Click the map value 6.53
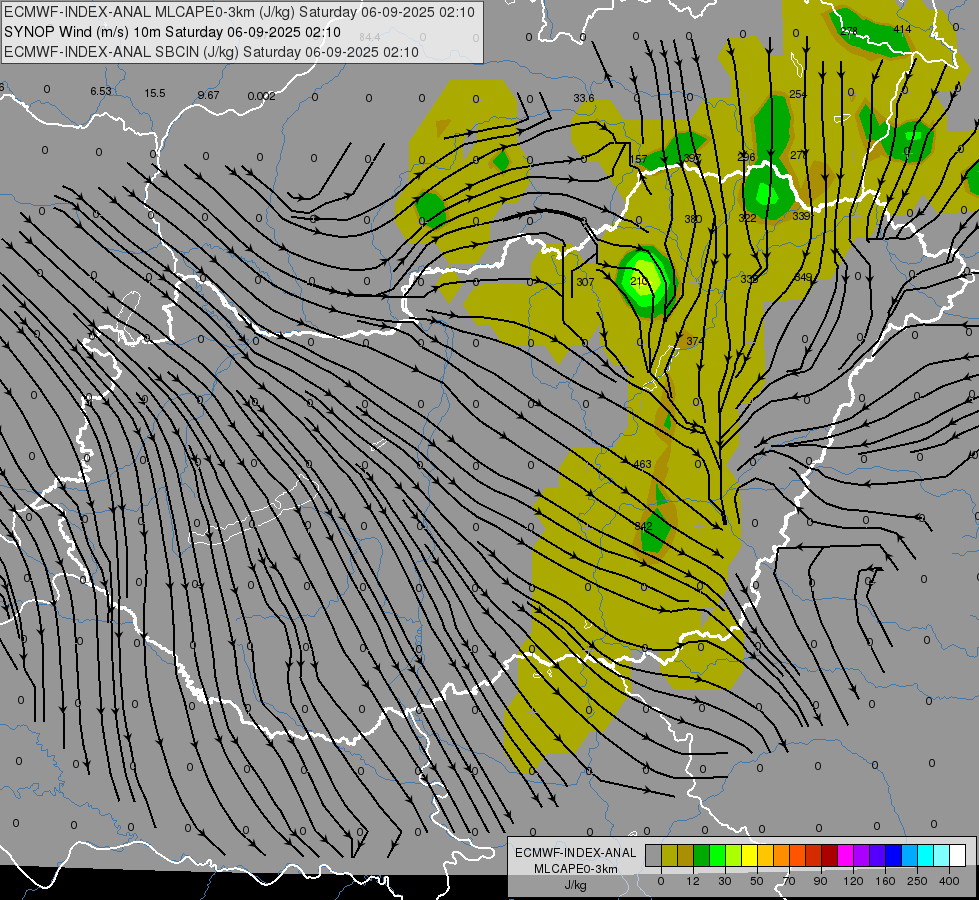 [x=101, y=91]
